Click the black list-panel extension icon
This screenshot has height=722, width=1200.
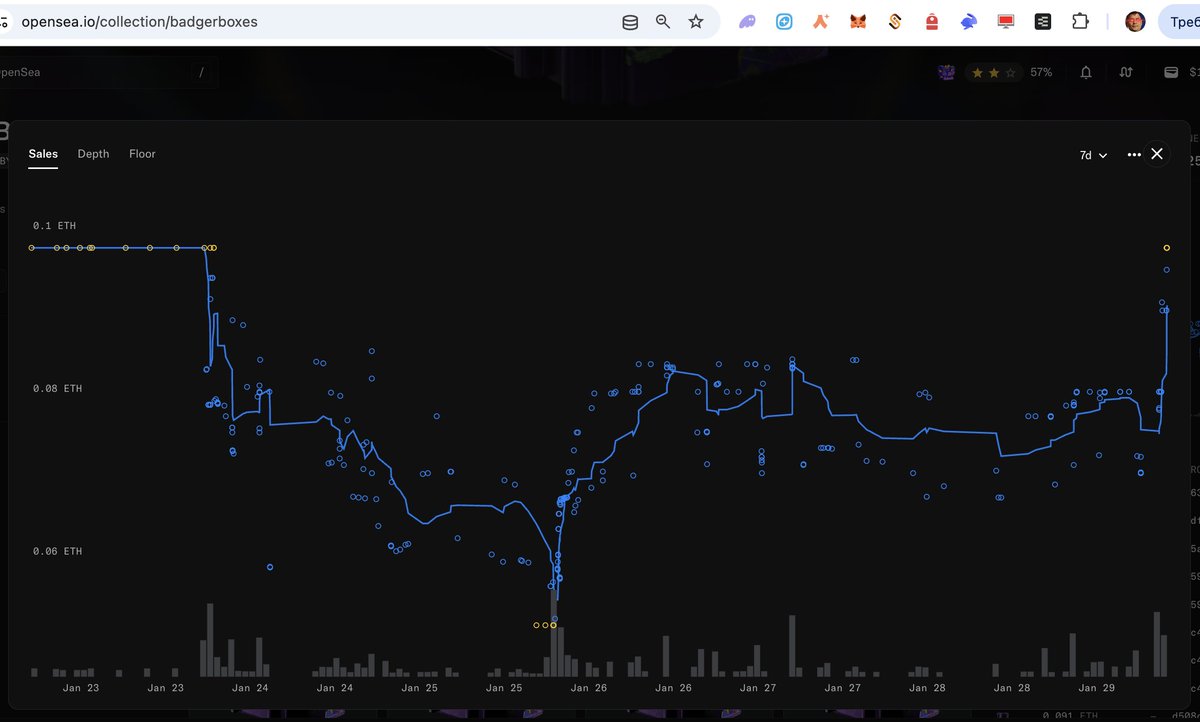point(1043,21)
